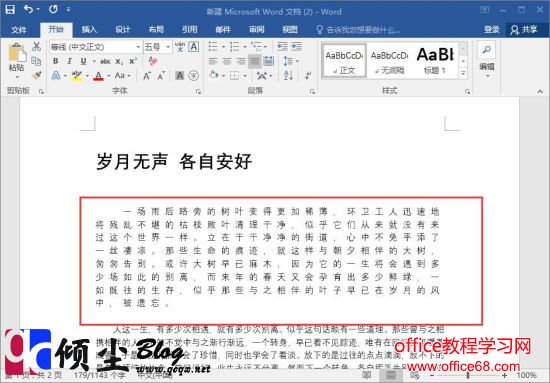This screenshot has height=383, width=550.
Task: Toggle subscript x₂
Action: tap(119, 61)
